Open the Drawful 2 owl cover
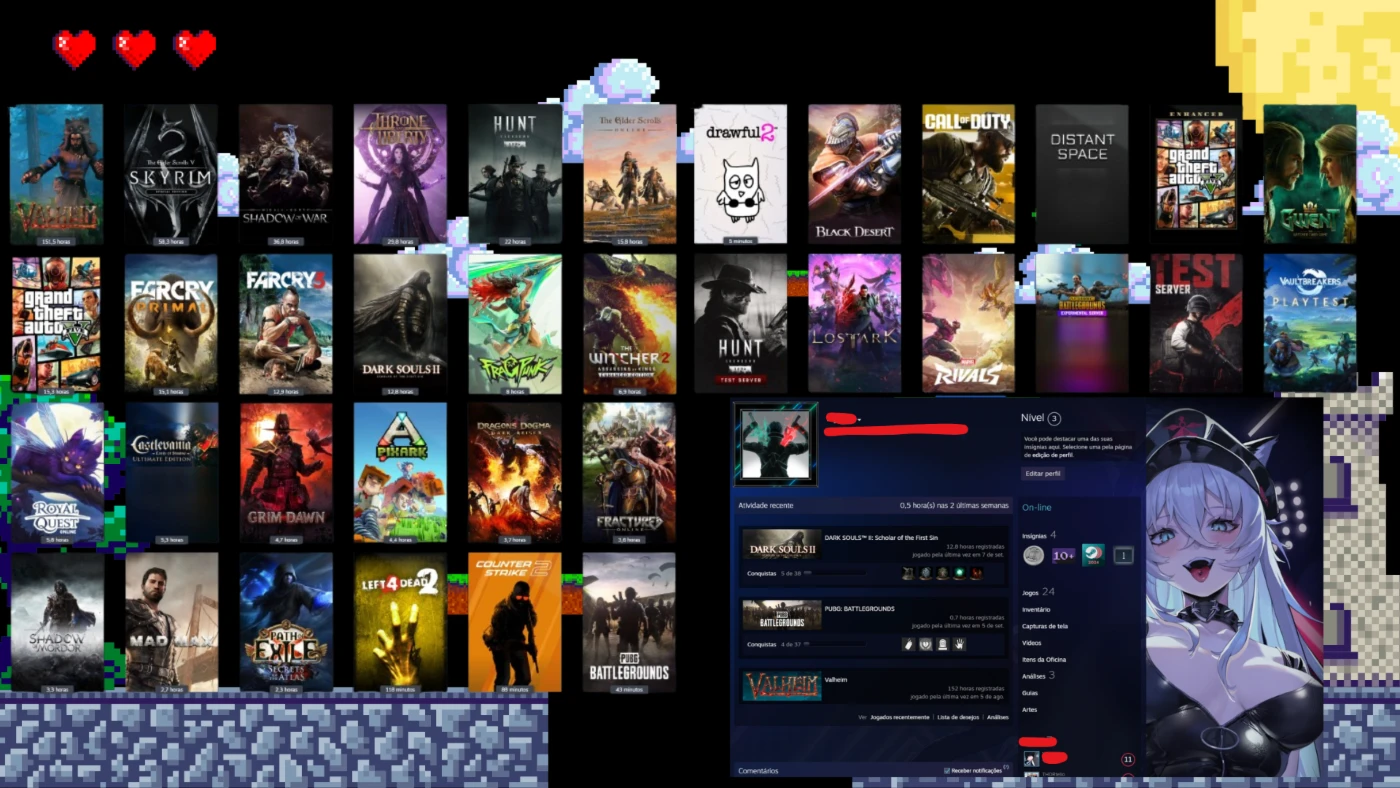Viewport: 1400px width, 788px height. [740, 174]
